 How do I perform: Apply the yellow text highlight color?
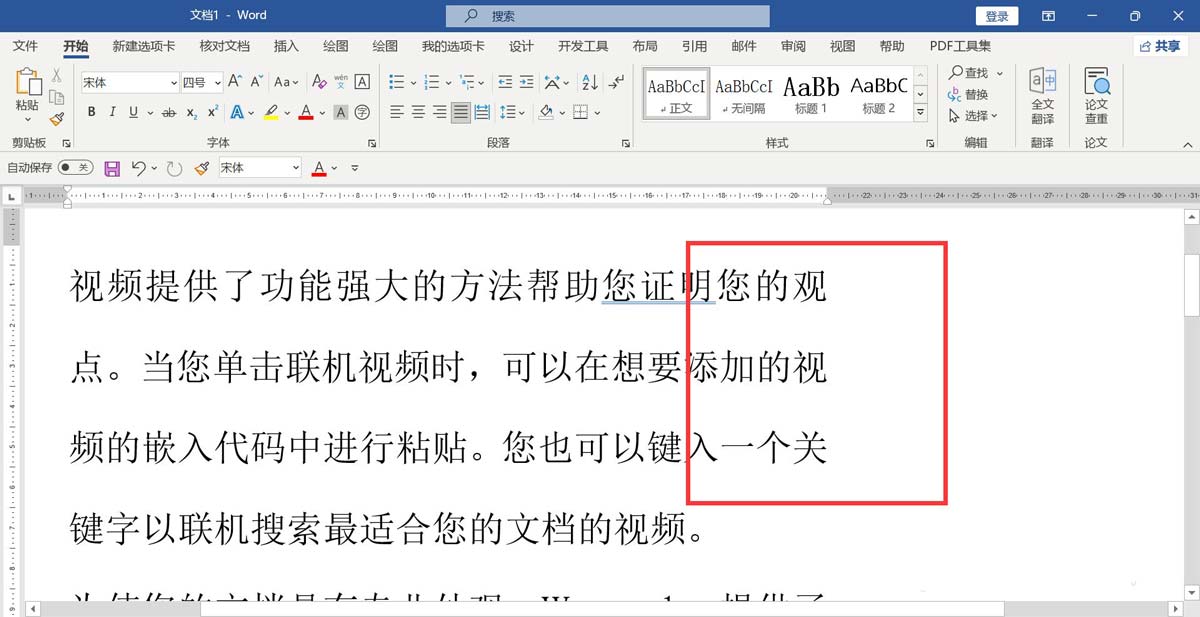click(x=271, y=112)
